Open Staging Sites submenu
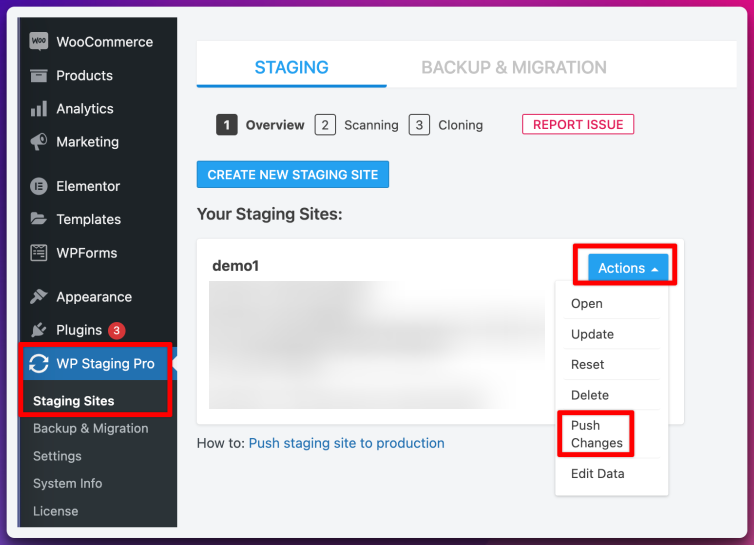This screenshot has width=754, height=545. point(74,401)
